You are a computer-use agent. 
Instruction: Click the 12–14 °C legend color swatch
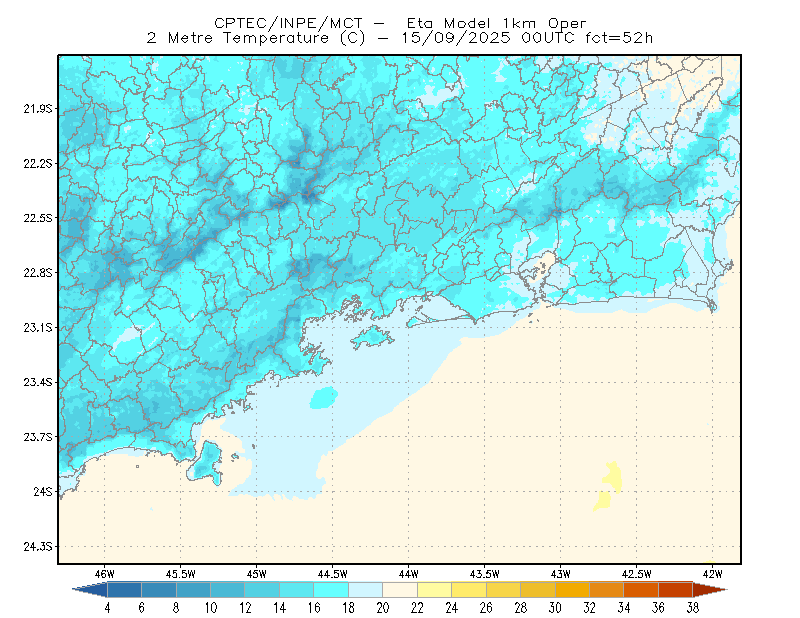coord(262,589)
